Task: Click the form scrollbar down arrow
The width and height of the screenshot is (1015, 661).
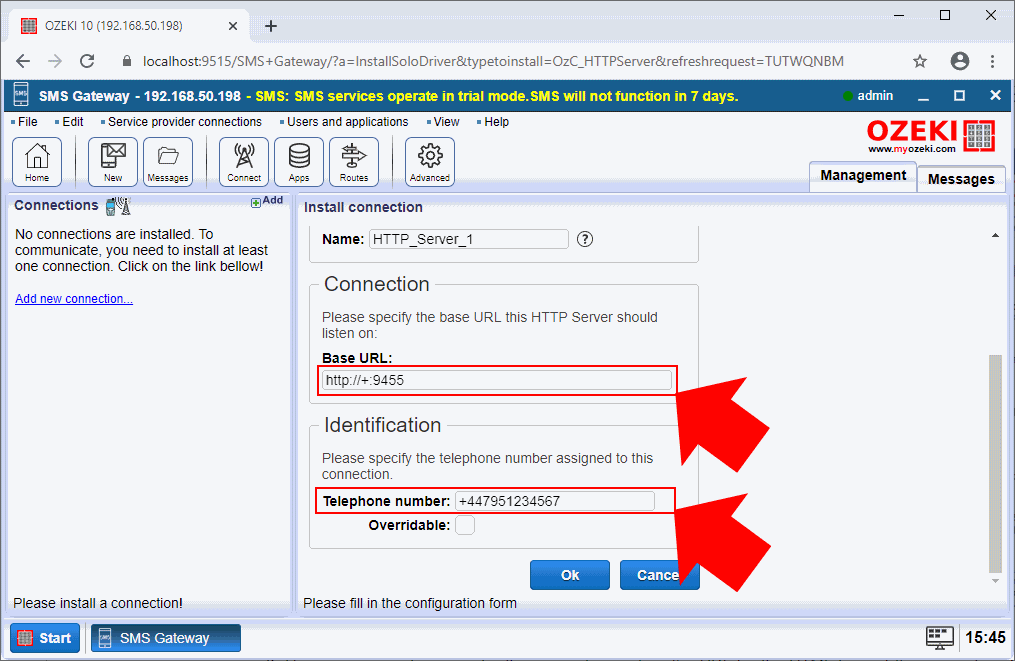Action: pyautogui.click(x=995, y=581)
